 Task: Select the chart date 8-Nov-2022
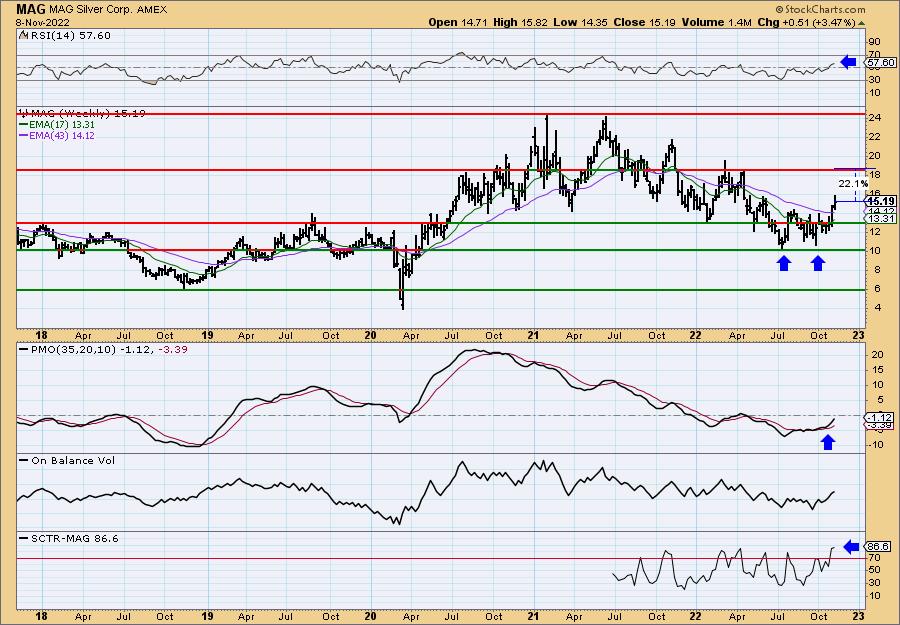coord(43,23)
